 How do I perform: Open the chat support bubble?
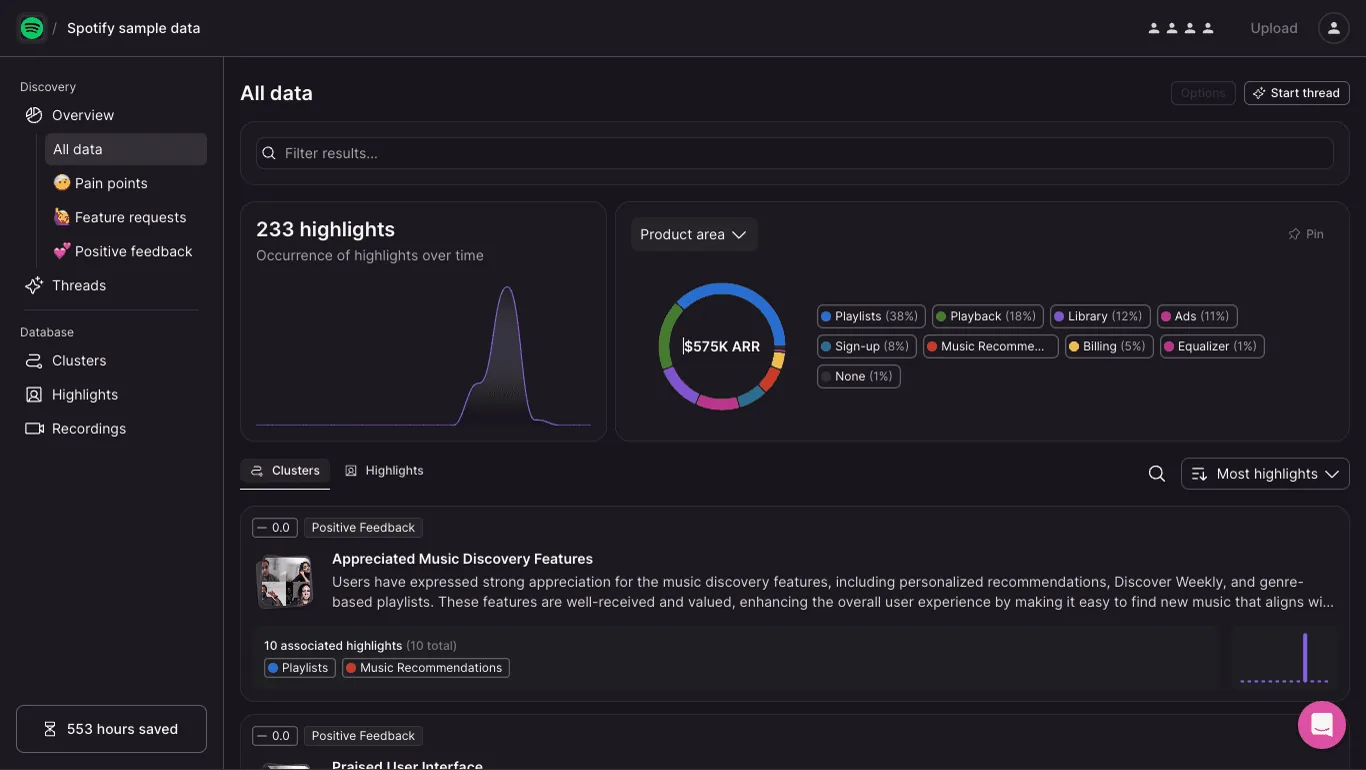point(1322,724)
